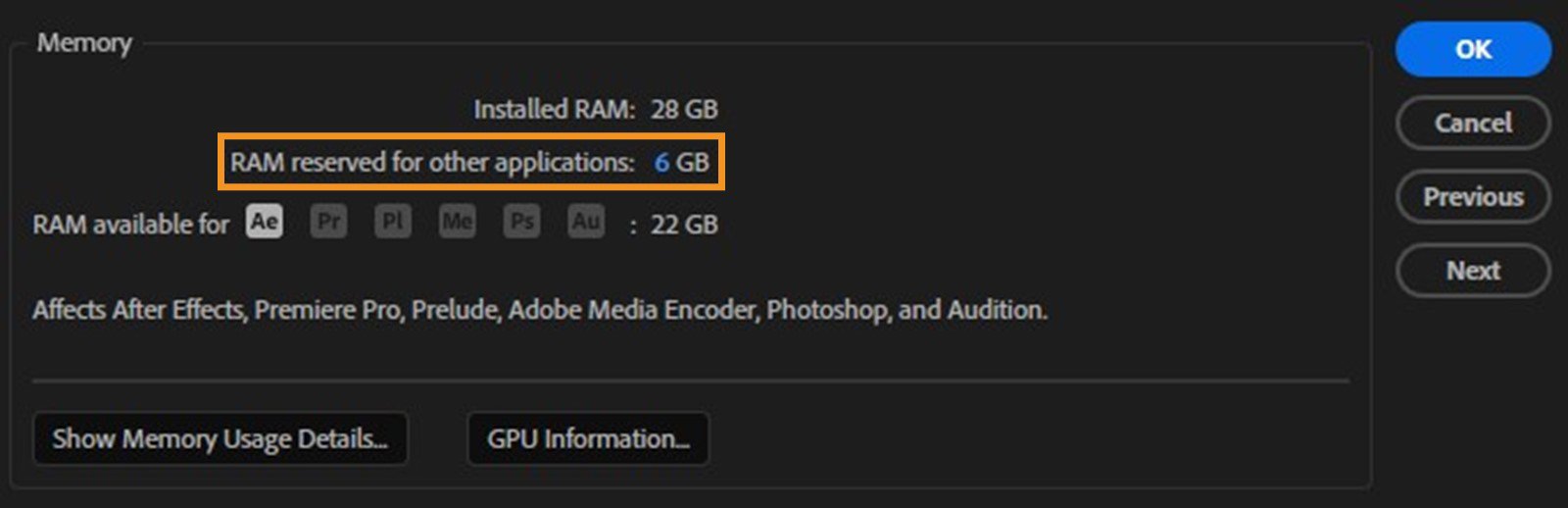Click the blue reserved RAM value 6

pos(661,162)
